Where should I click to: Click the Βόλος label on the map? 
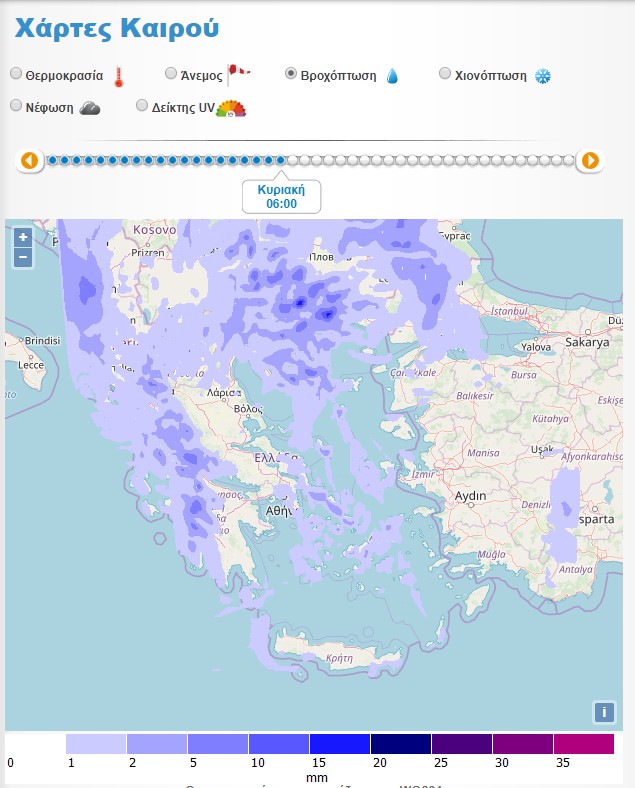248,409
